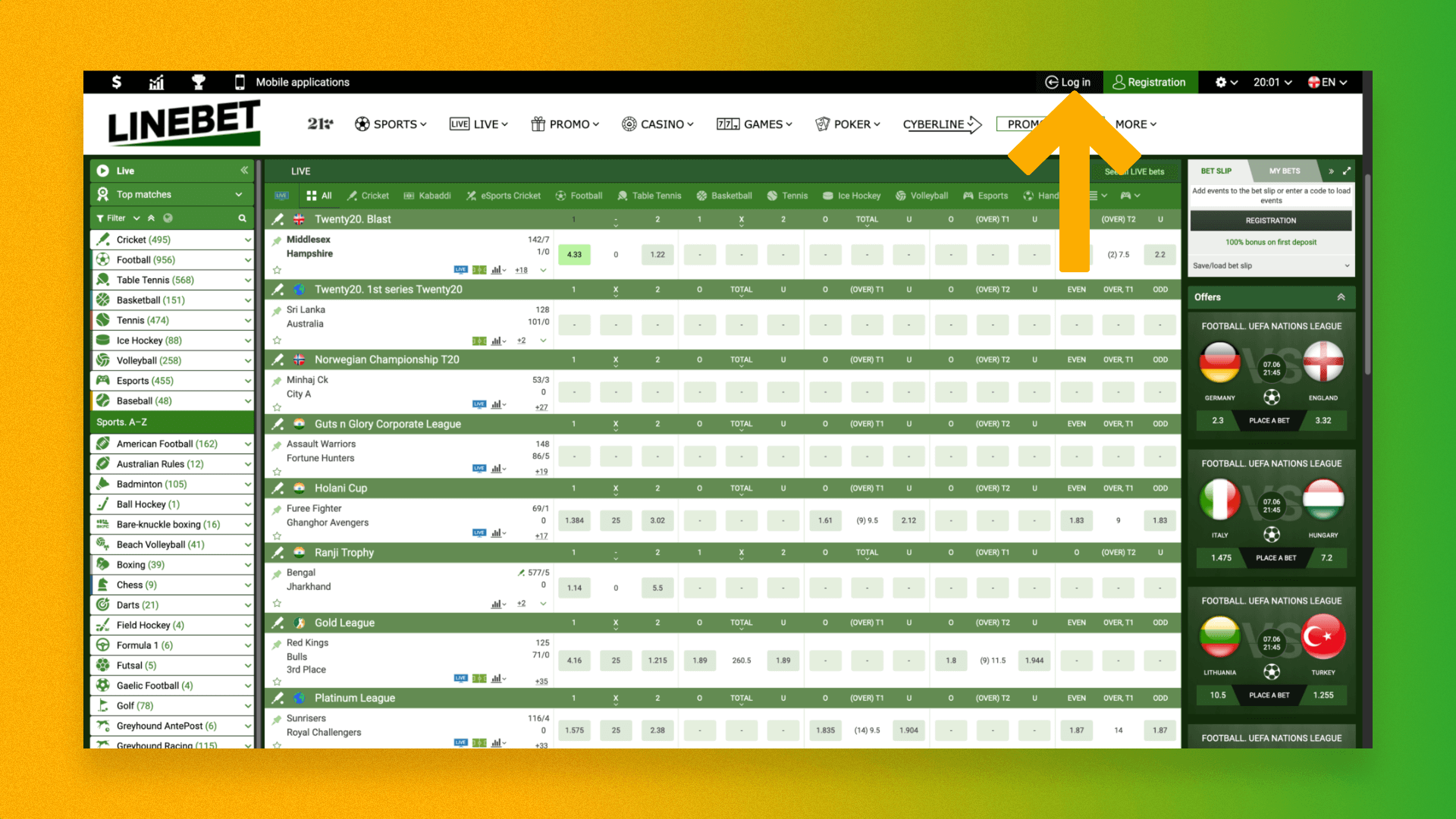Open the PROMO menu with gift icon
The image size is (1456, 819).
[565, 124]
